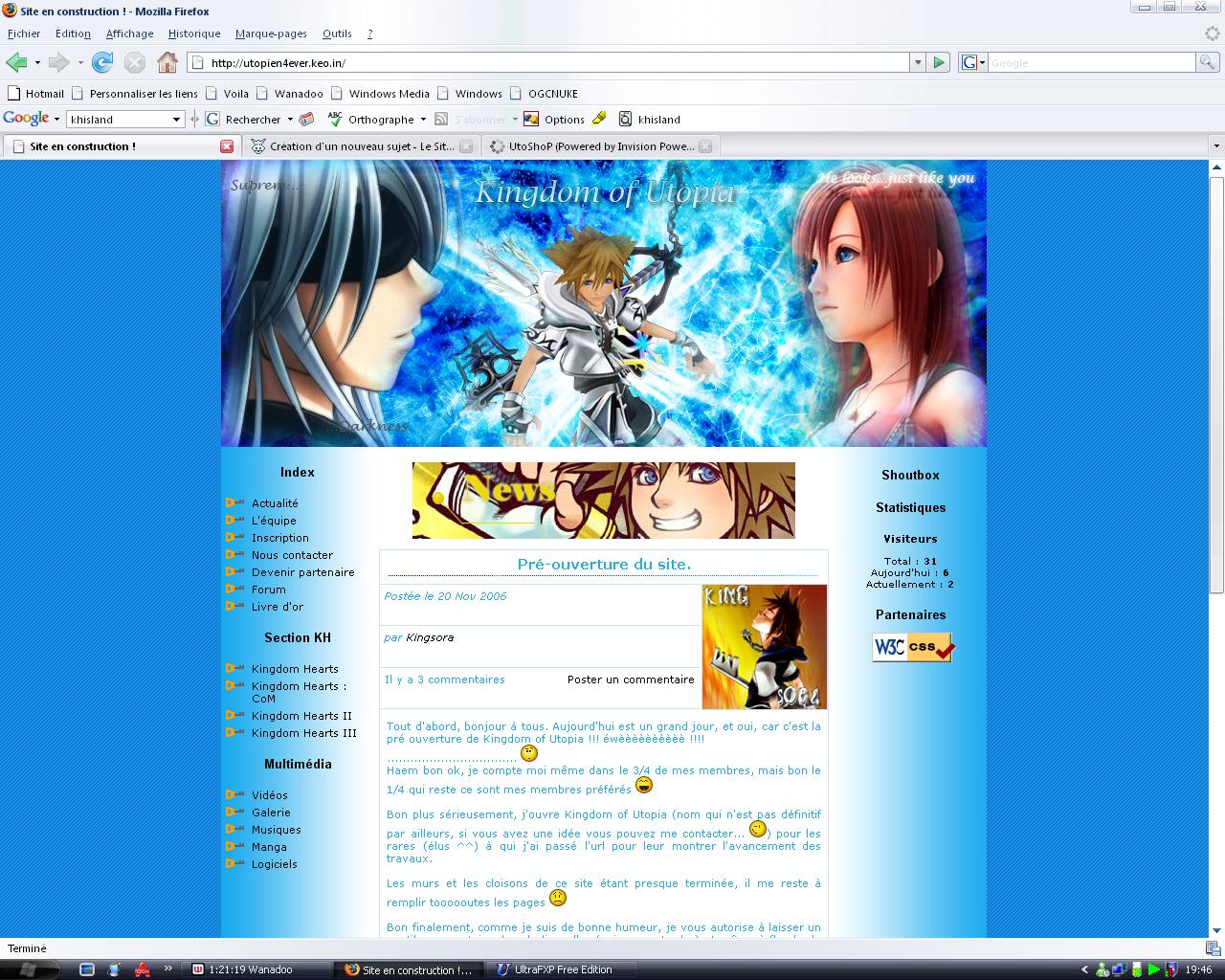Open Kingdom Hearts III section link
This screenshot has width=1225, height=980.
point(304,733)
